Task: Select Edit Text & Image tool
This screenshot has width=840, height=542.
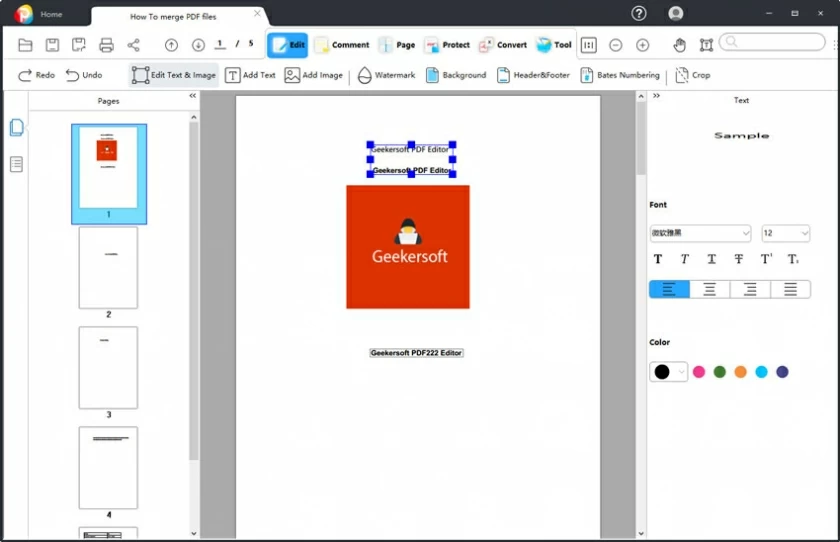Action: (174, 75)
